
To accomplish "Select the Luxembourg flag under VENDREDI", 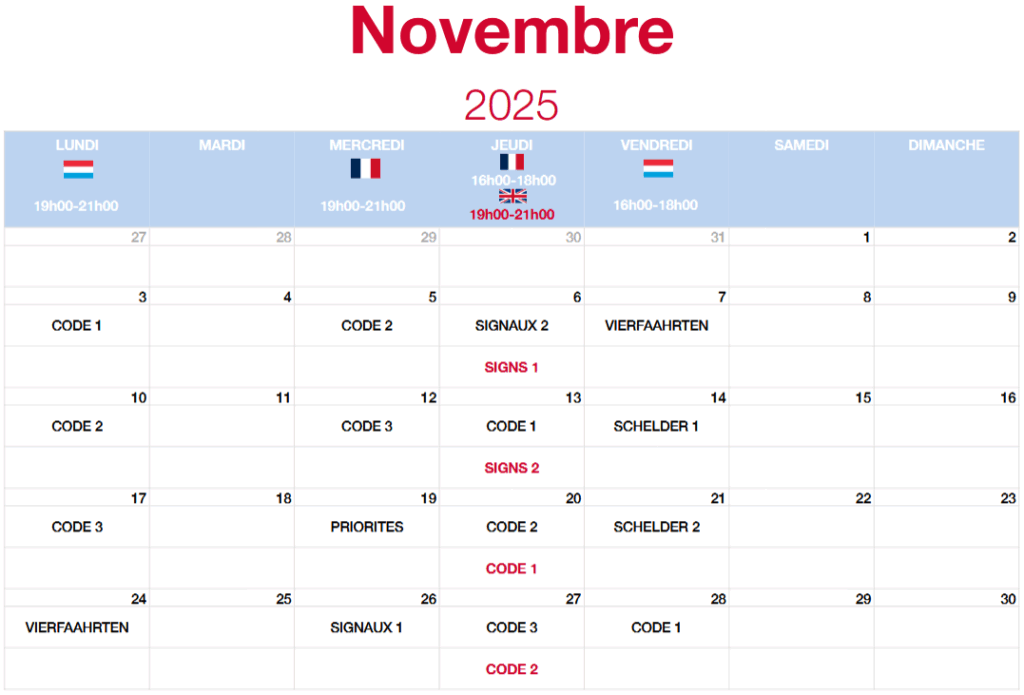I will click(657, 168).
